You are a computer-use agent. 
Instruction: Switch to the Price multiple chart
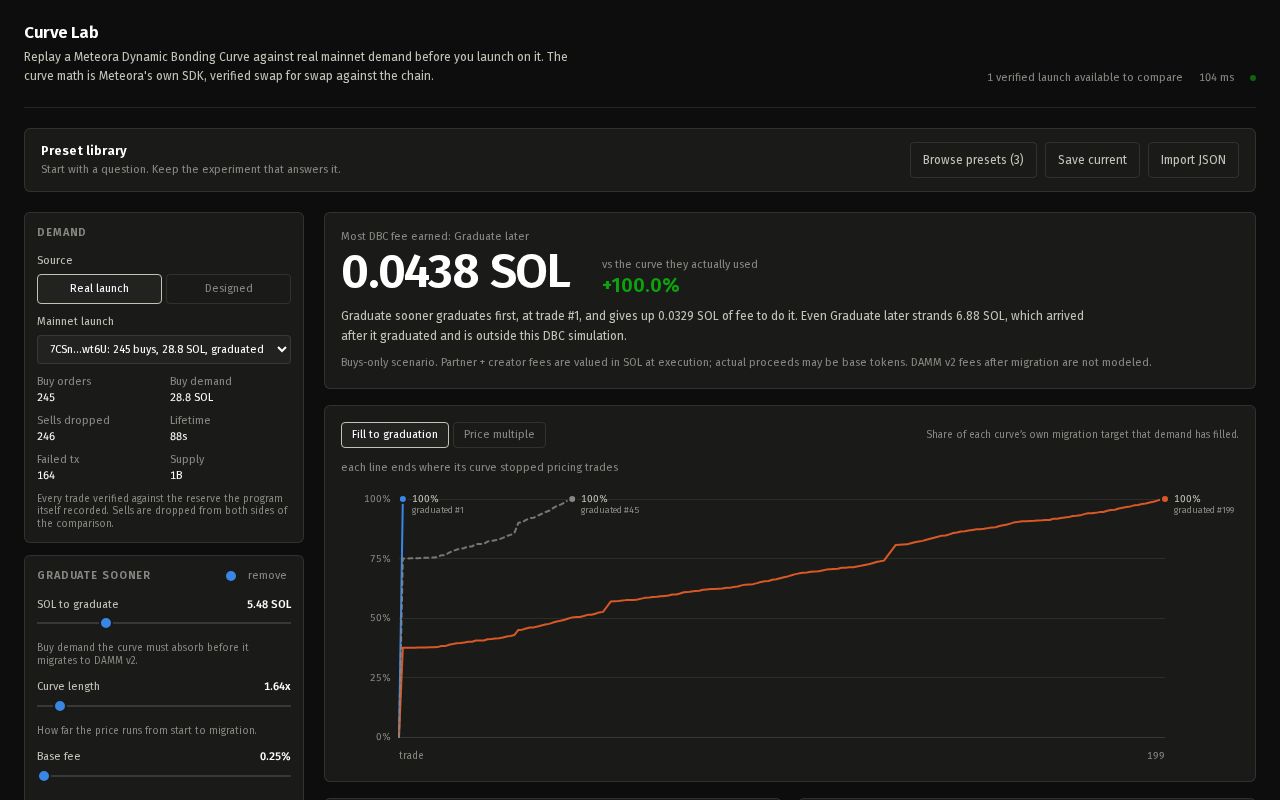(499, 435)
